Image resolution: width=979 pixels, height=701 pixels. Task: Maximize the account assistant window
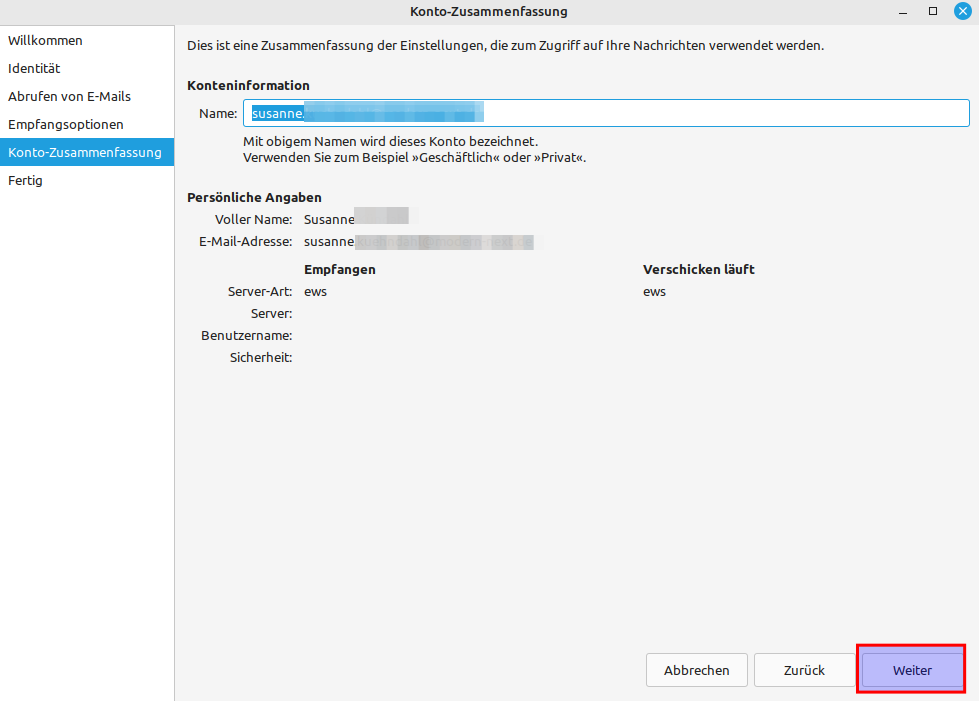pos(933,11)
